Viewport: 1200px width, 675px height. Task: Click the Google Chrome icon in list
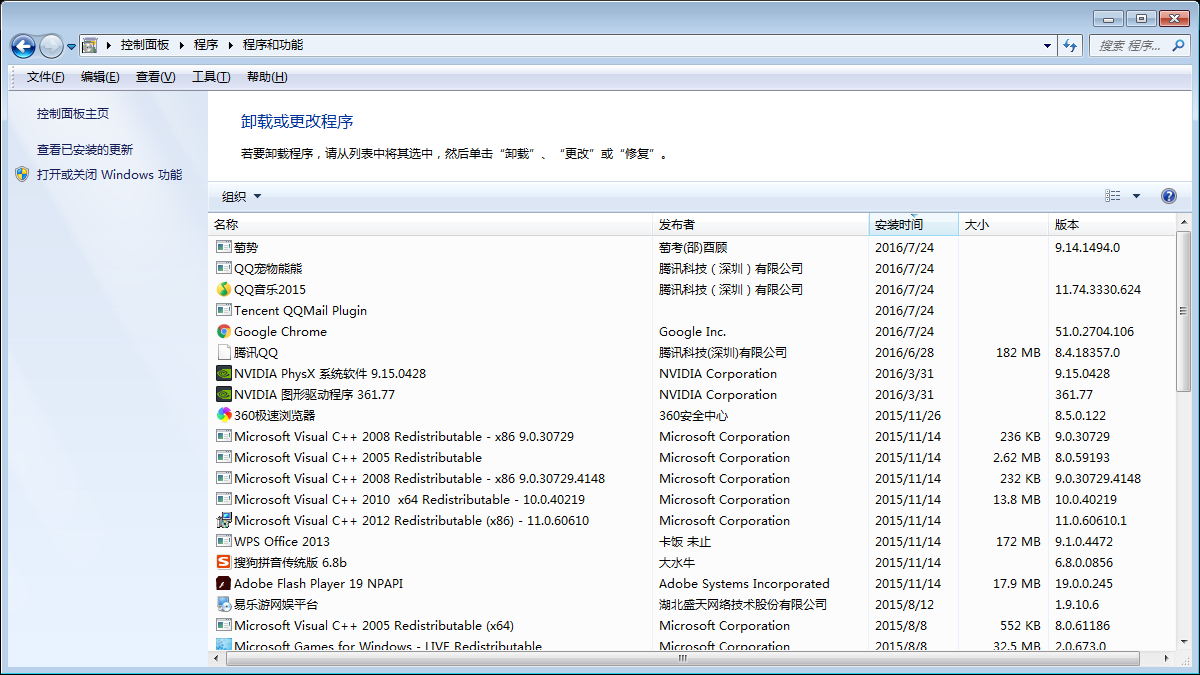(224, 332)
